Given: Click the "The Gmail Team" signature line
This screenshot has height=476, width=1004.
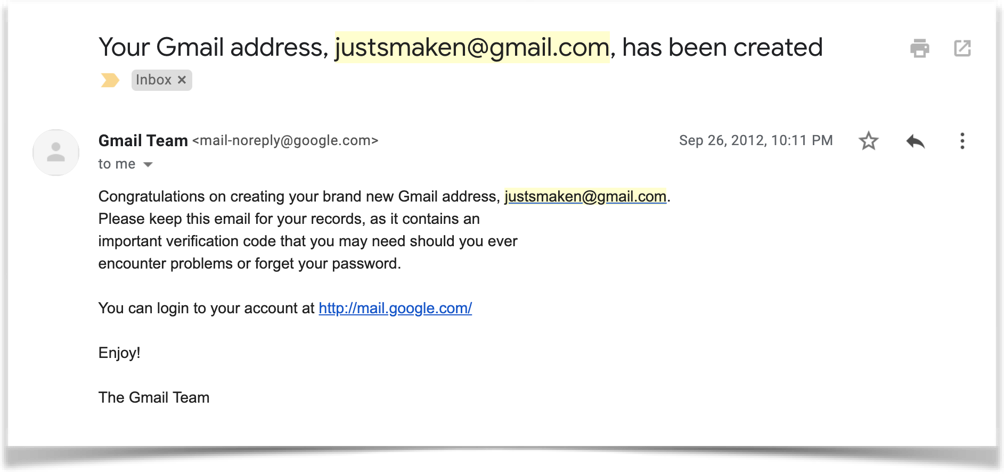Looking at the screenshot, I should (154, 398).
